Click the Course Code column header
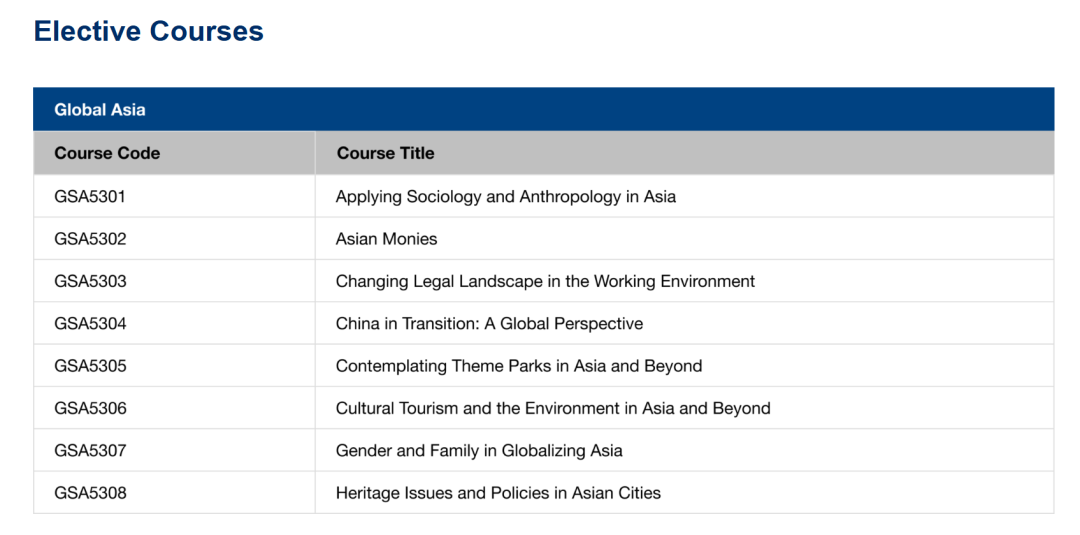The image size is (1080, 535). click(107, 153)
